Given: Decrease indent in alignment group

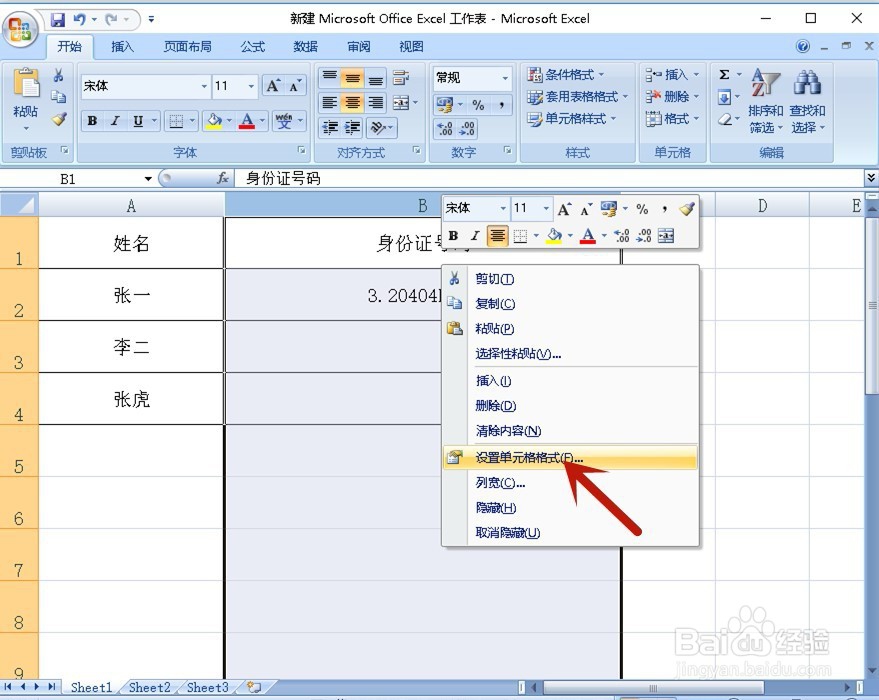Looking at the screenshot, I should pos(330,128).
